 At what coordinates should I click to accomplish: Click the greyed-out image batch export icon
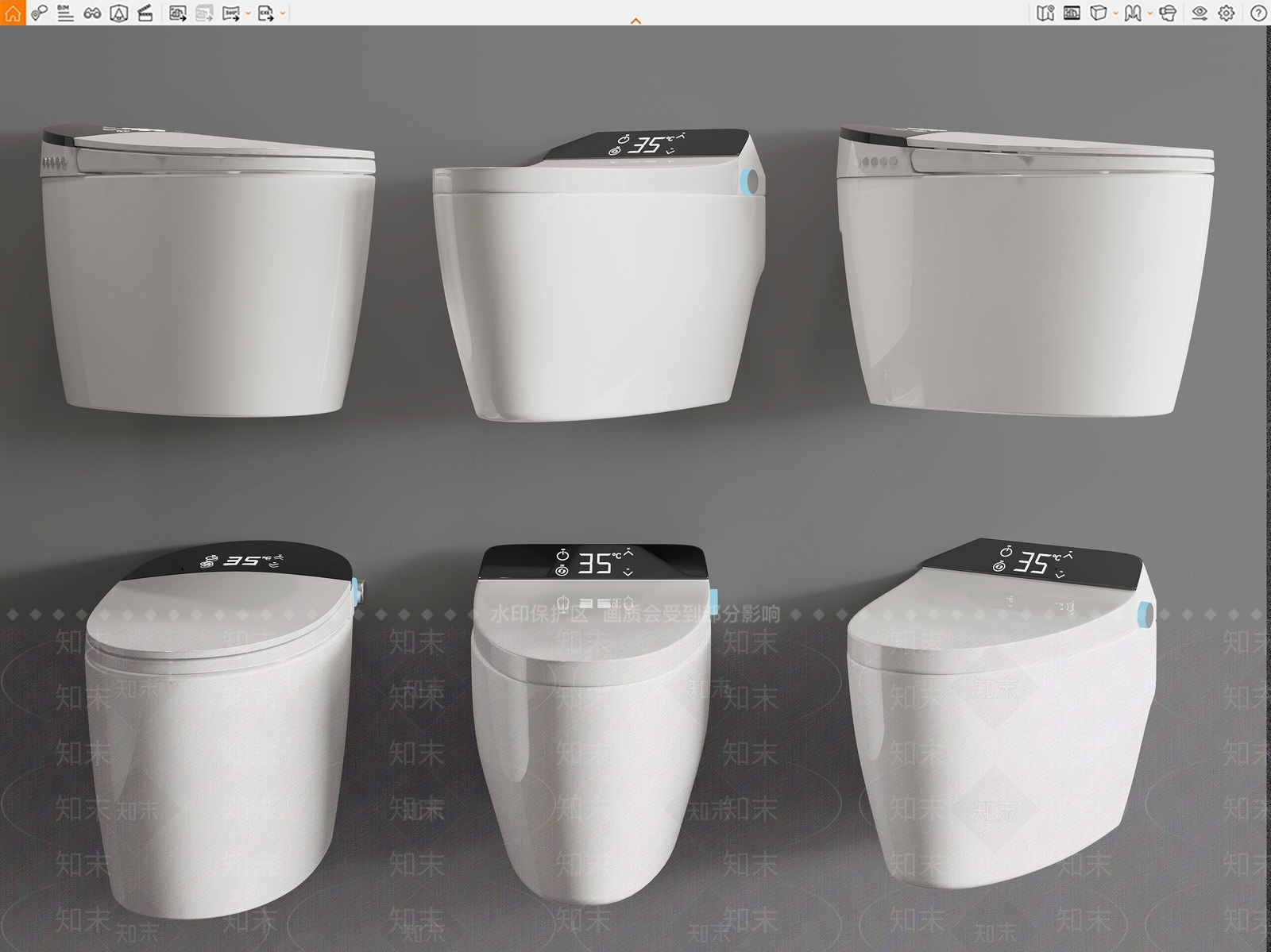(204, 13)
